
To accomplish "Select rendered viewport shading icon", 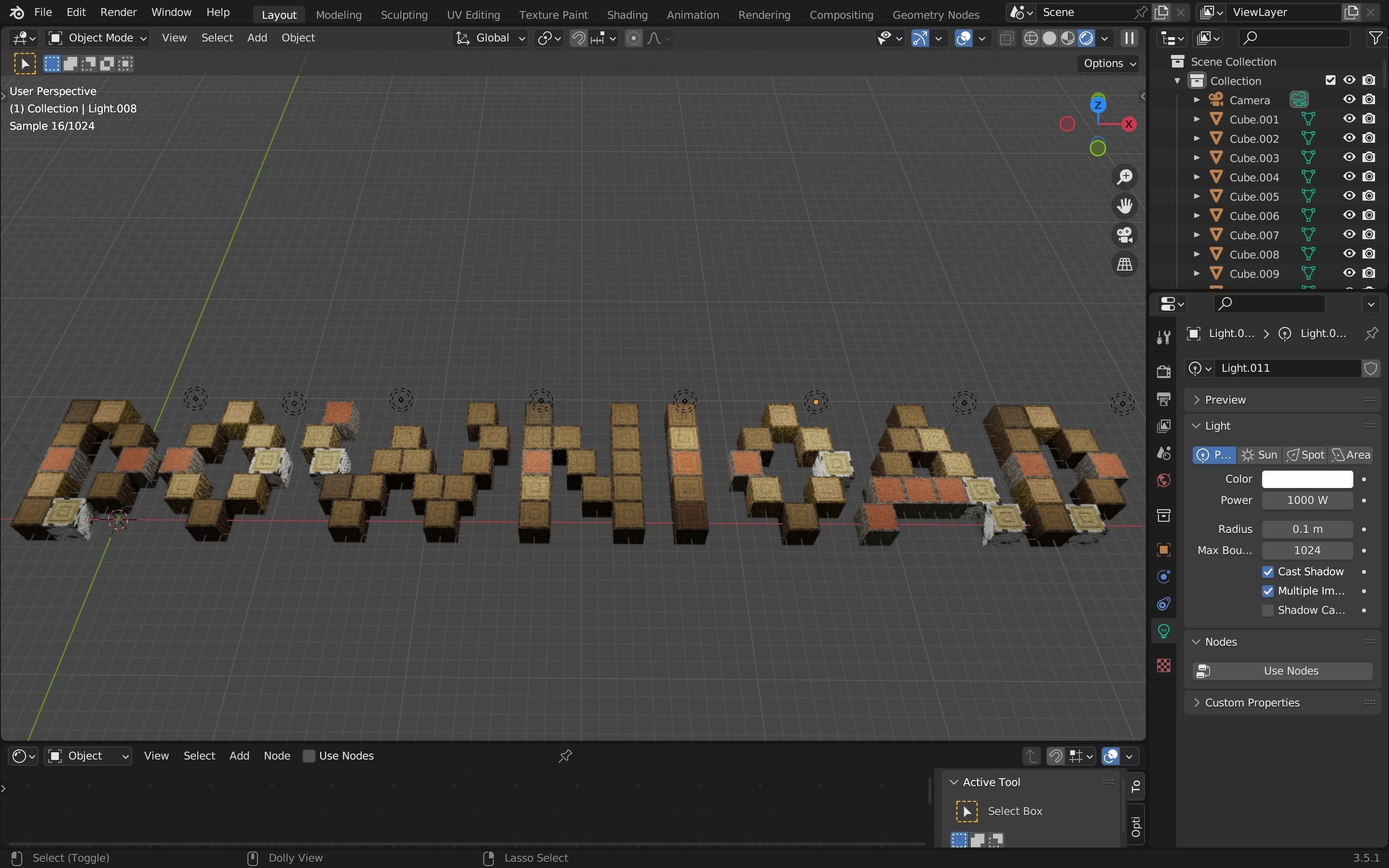I will pyautogui.click(x=1086, y=39).
